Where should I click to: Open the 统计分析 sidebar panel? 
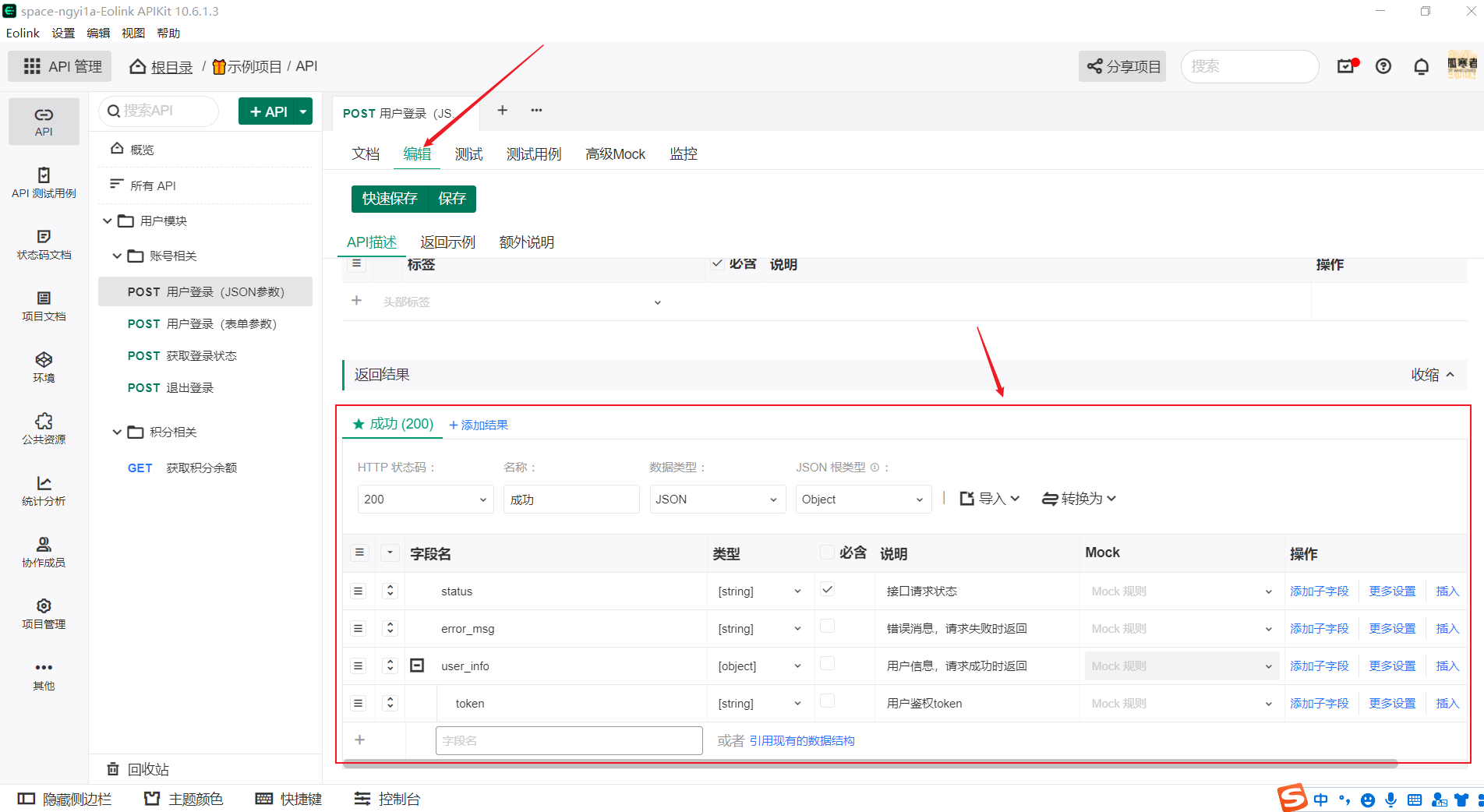(x=44, y=492)
